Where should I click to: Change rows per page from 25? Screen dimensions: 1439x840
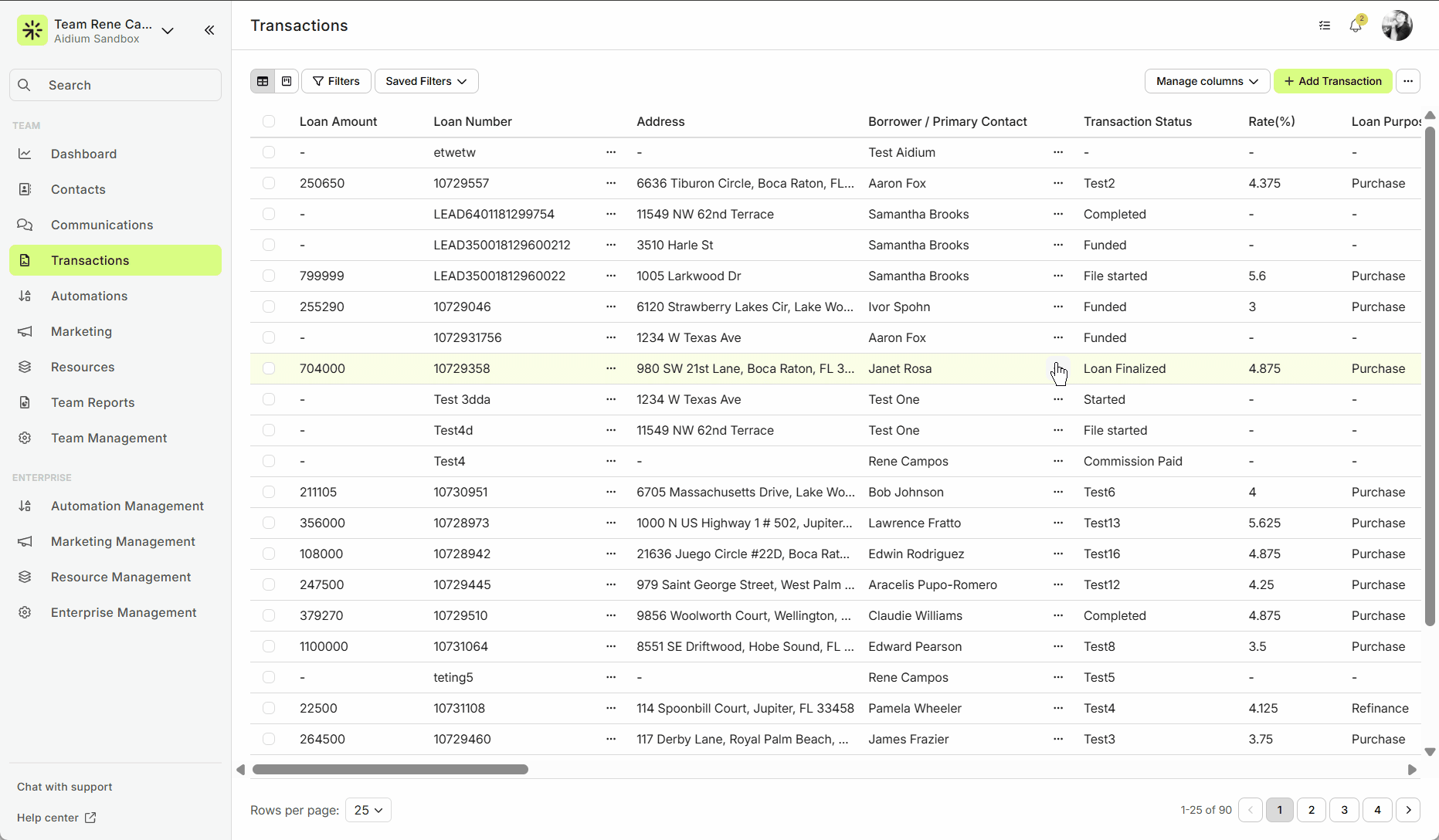(368, 810)
